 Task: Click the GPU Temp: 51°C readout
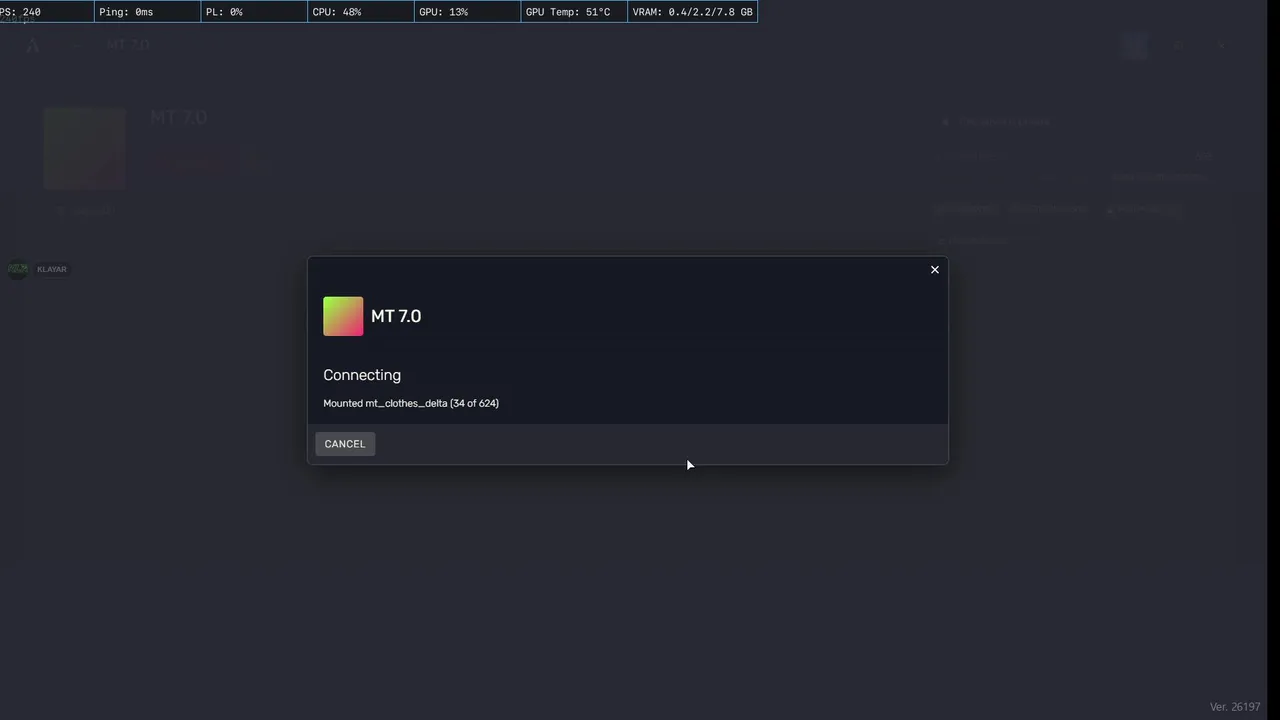pyautogui.click(x=574, y=12)
